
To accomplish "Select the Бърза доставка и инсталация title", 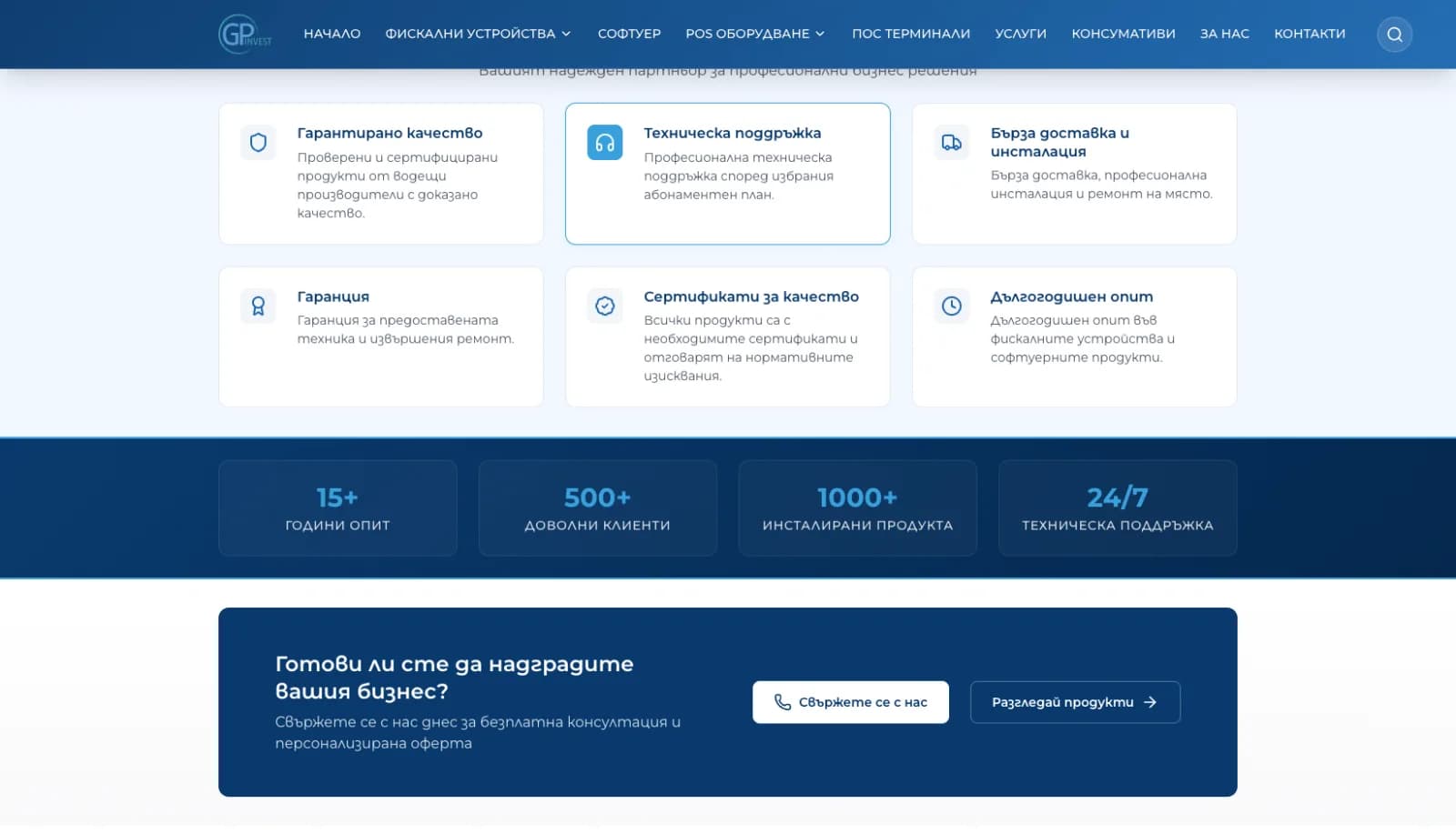I will tap(1060, 142).
